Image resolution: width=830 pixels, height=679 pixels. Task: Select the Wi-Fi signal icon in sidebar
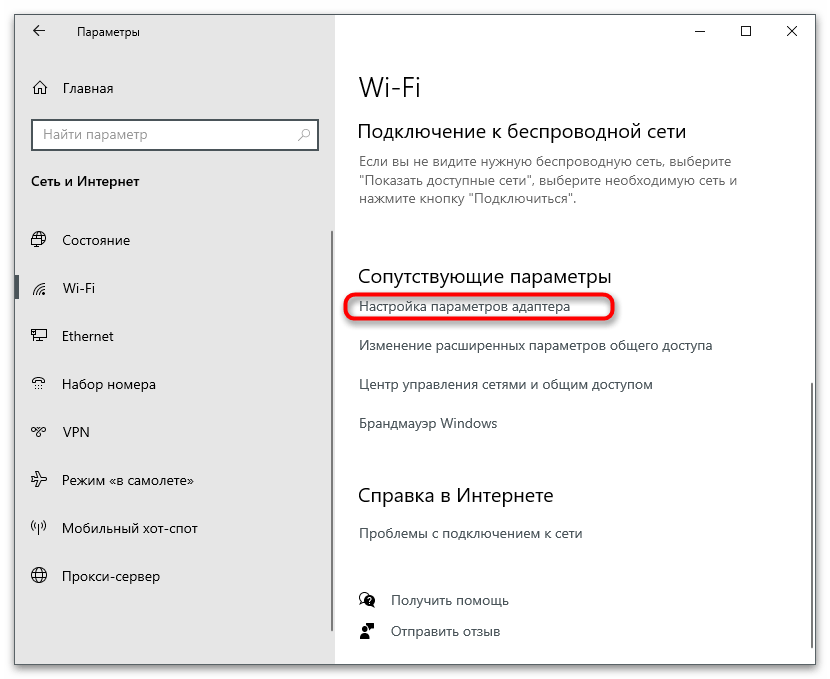39,288
